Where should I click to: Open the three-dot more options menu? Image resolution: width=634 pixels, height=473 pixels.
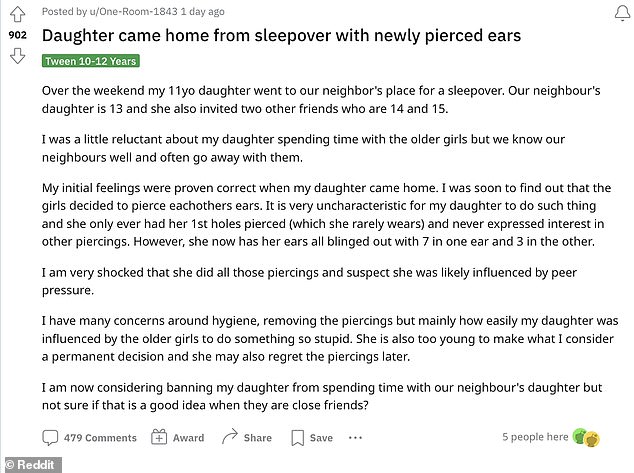tap(355, 437)
